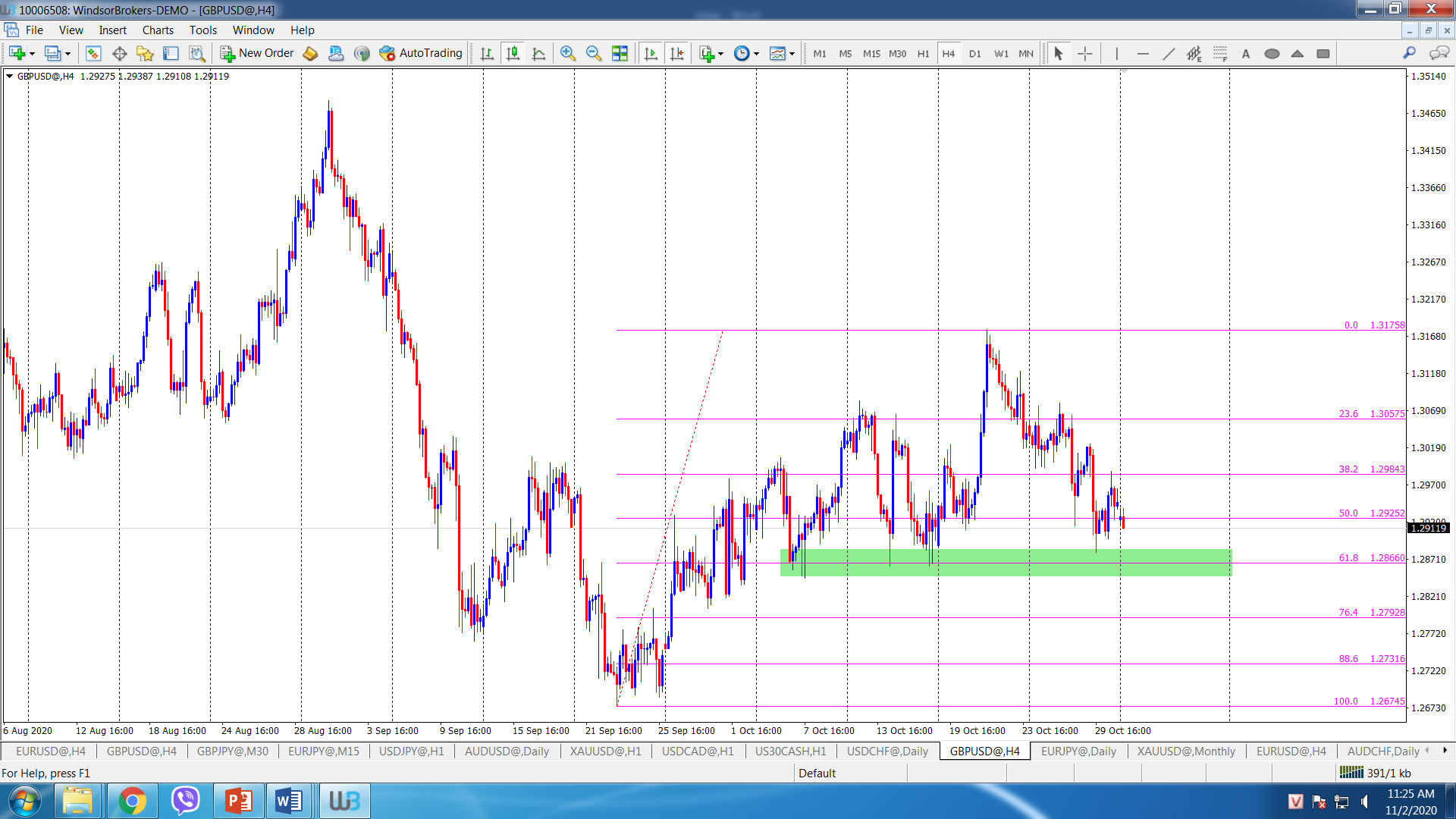Switch to EURUSD@,H4 first chart tab

[x=50, y=751]
